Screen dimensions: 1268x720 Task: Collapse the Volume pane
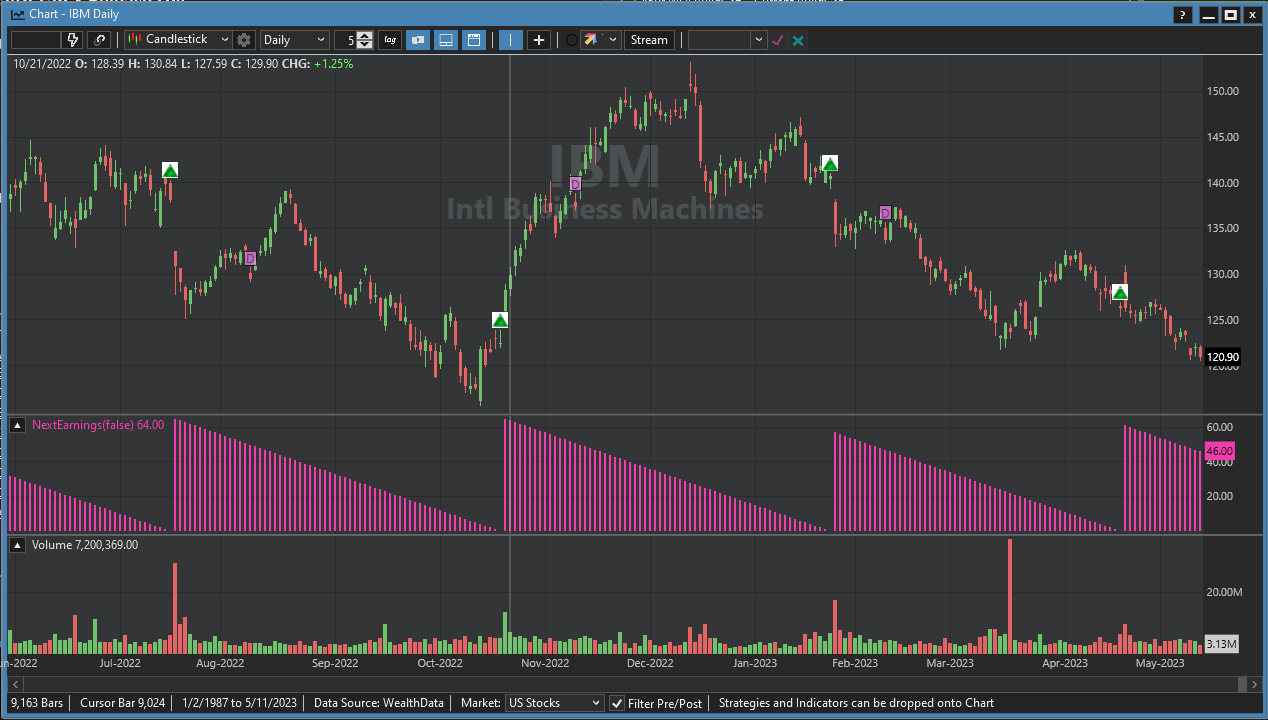18,545
